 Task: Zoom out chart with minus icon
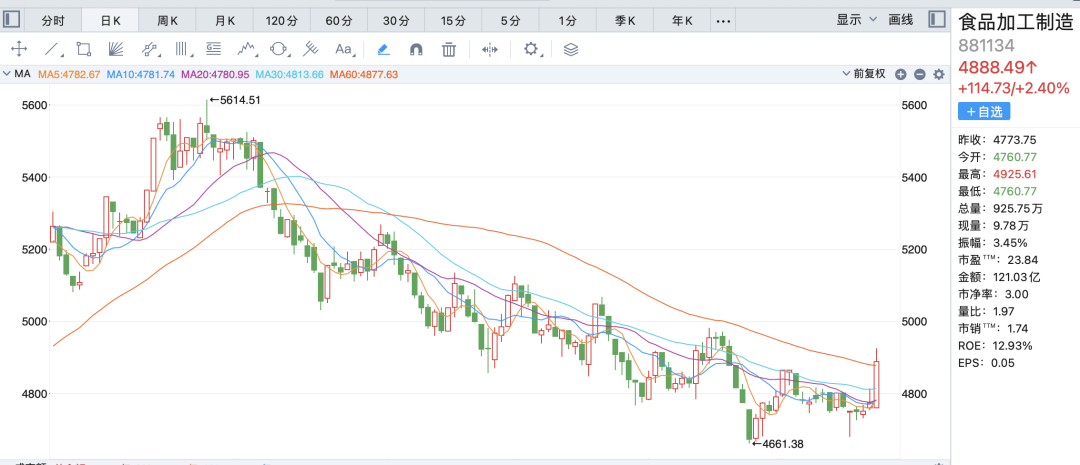[x=919, y=74]
